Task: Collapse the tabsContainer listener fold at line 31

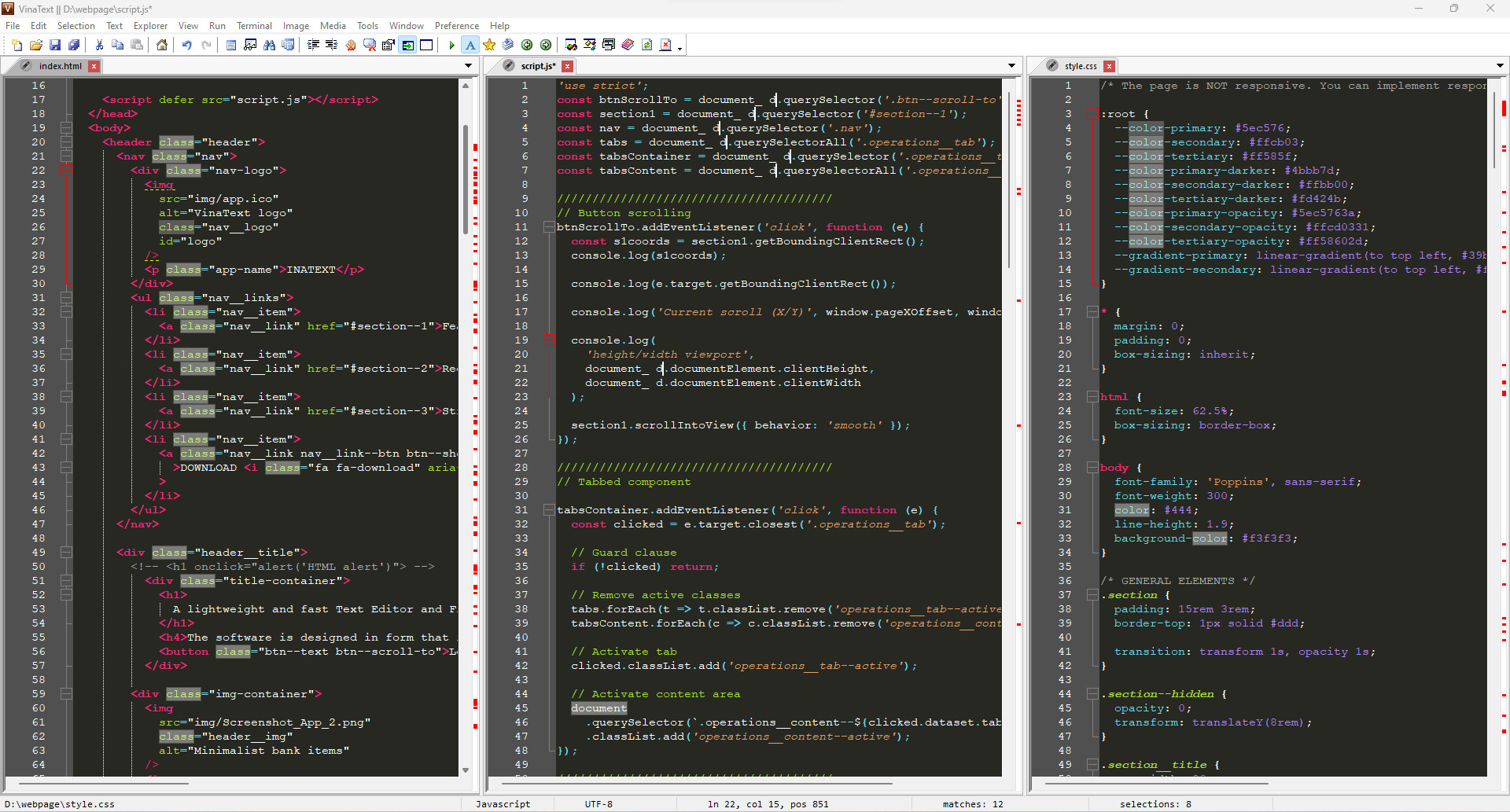Action: 549,510
